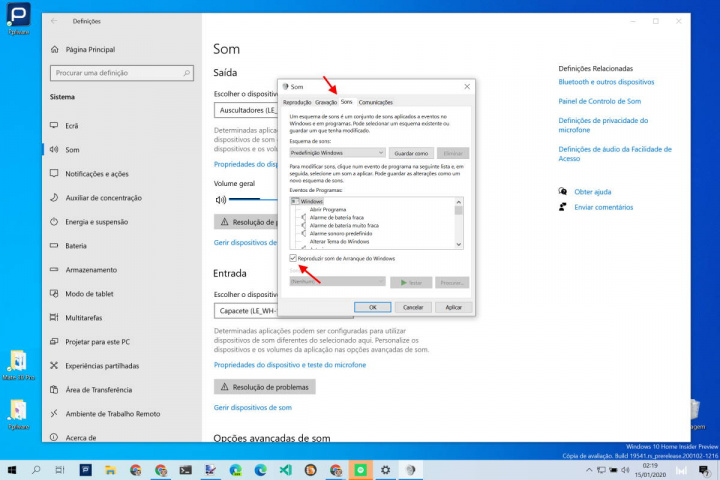The height and width of the screenshot is (480, 720).
Task: Open the input device Capacete dropdown
Action: [x=245, y=311]
